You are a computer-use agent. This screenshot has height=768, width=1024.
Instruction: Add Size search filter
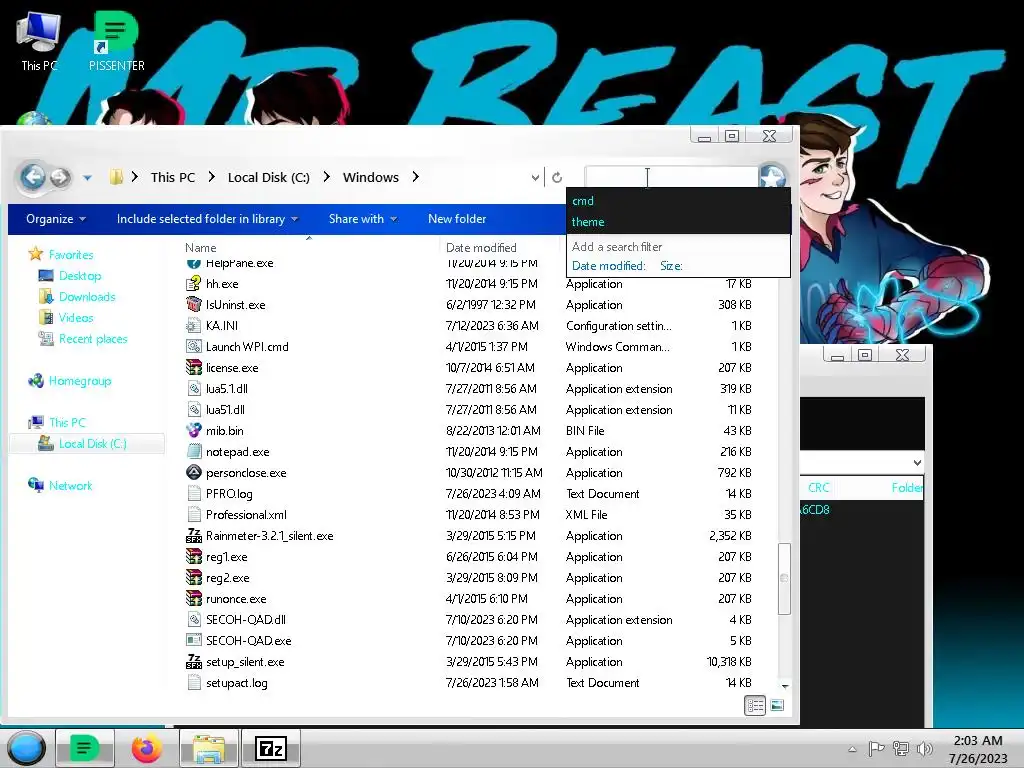[x=671, y=266]
